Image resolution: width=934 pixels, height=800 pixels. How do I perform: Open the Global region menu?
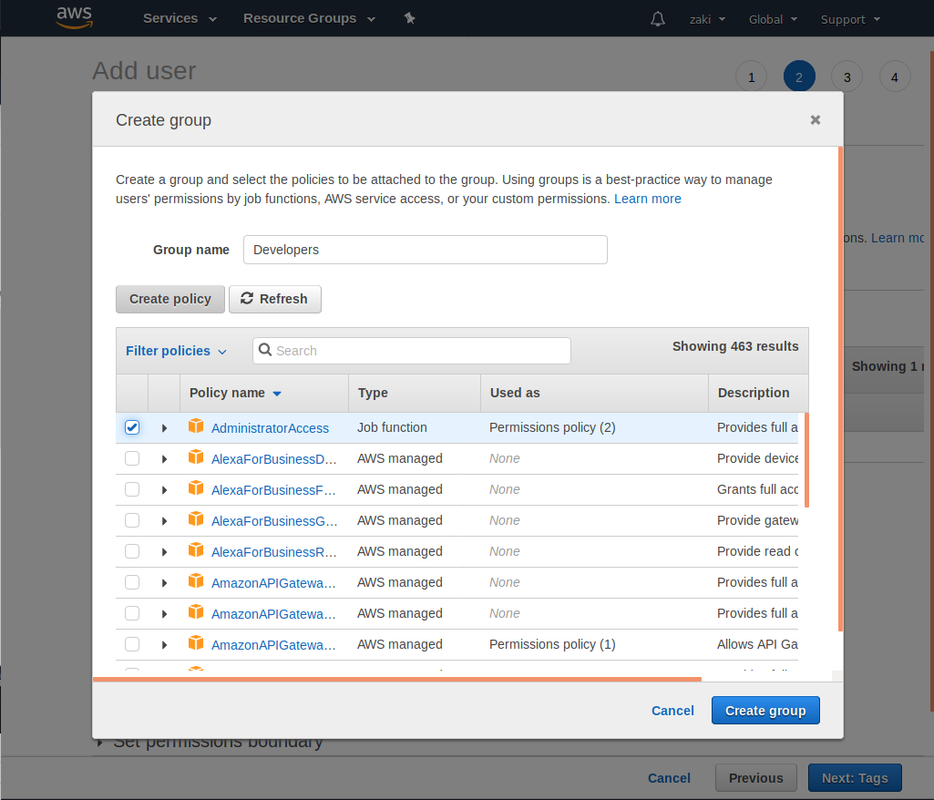click(x=773, y=19)
